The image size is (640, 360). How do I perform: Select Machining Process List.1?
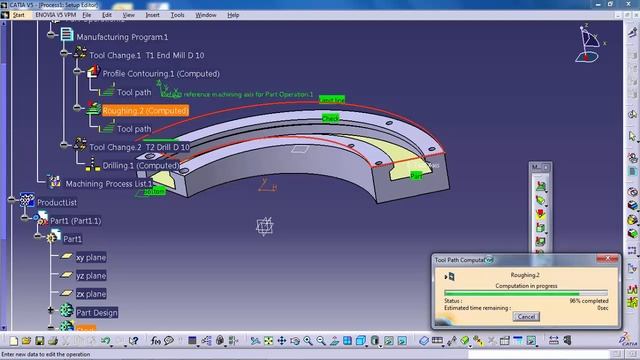109,184
